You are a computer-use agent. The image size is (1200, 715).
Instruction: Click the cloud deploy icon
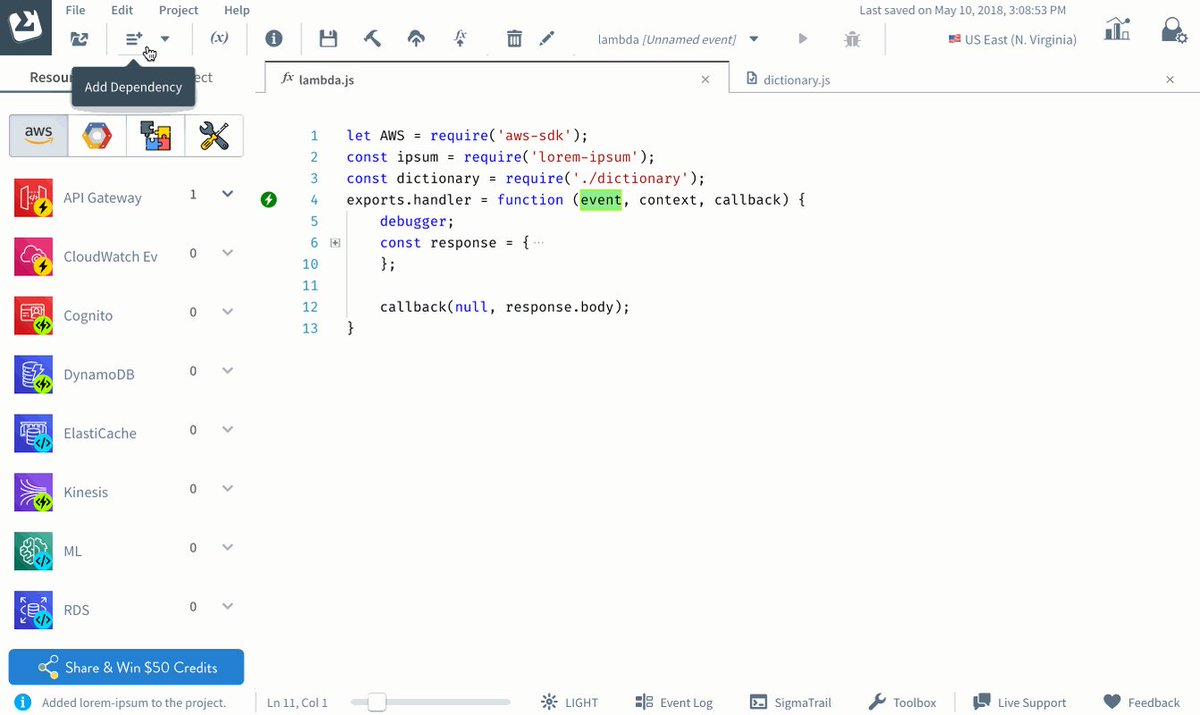coord(416,39)
